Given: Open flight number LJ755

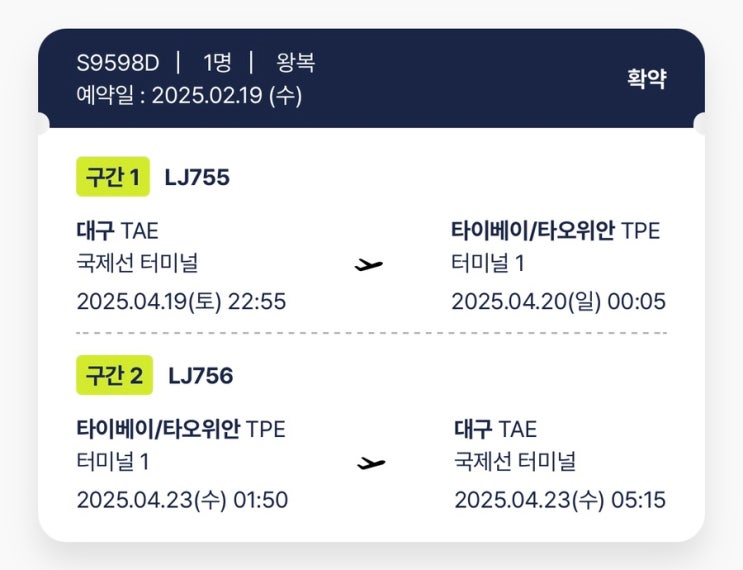Looking at the screenshot, I should [197, 178].
